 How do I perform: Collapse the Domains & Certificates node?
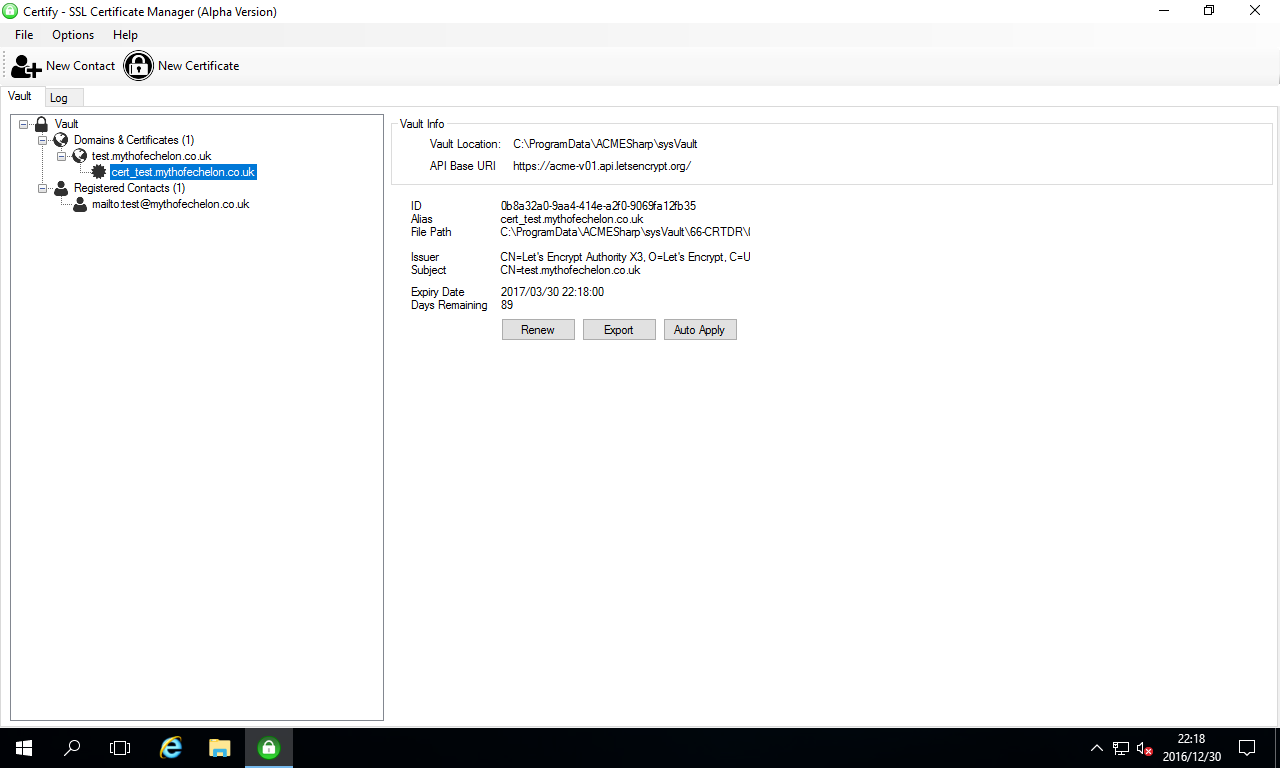[43, 140]
